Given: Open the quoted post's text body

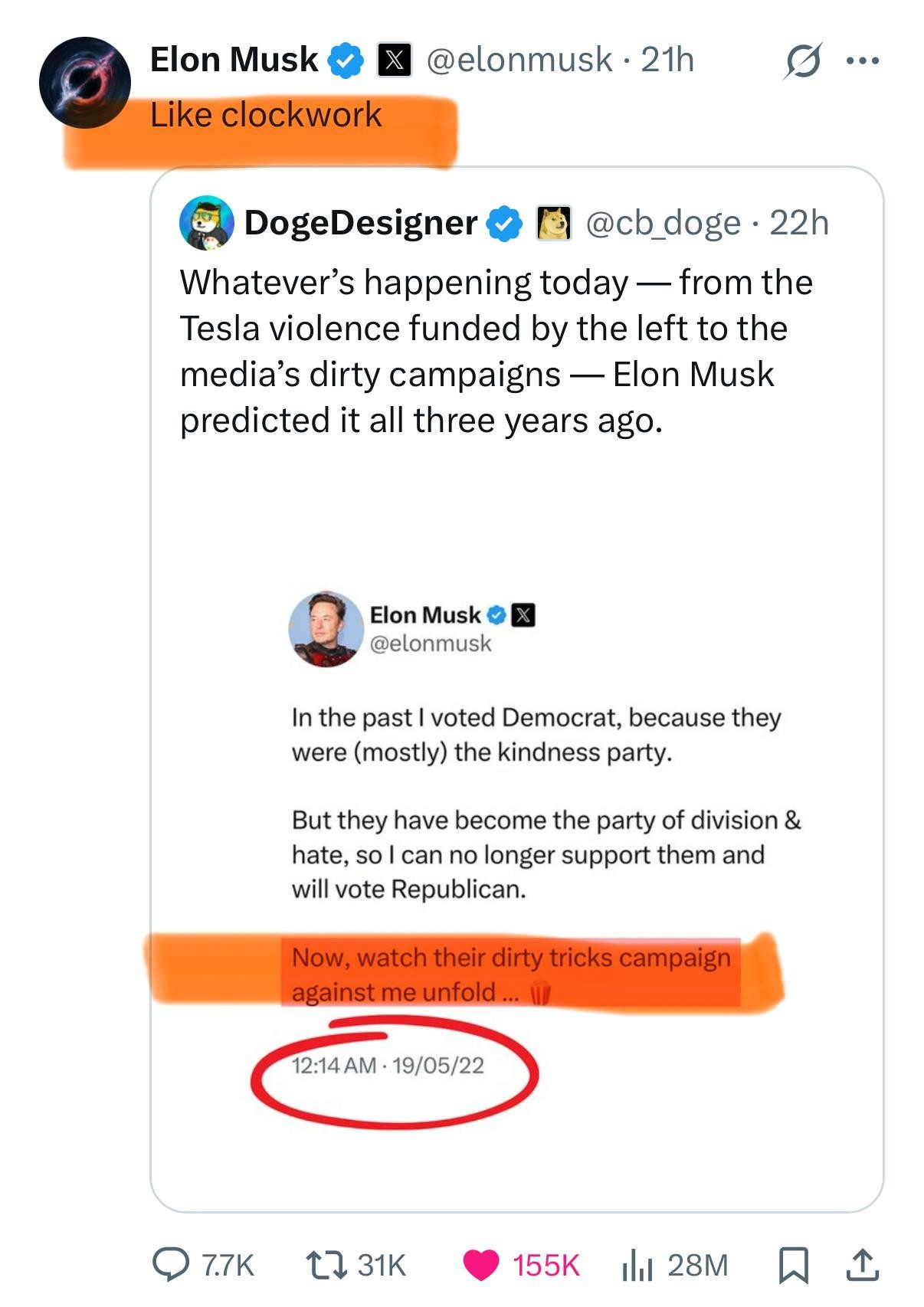Looking at the screenshot, I should [x=496, y=351].
